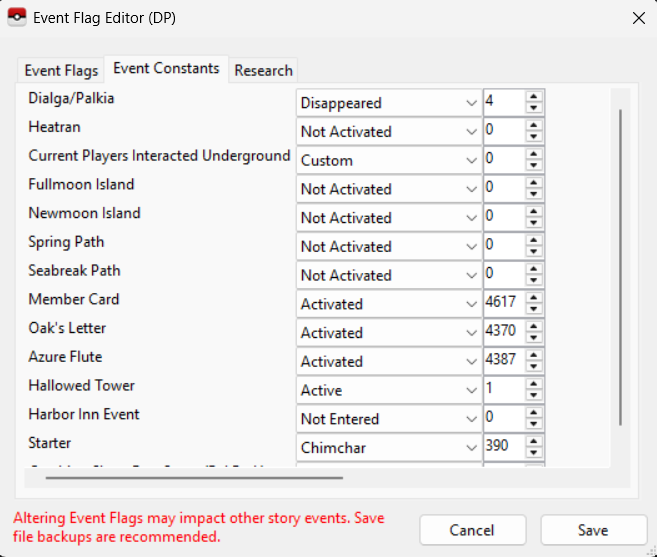The height and width of the screenshot is (557, 657).
Task: Decrease the Starter numeric value
Action: point(534,453)
